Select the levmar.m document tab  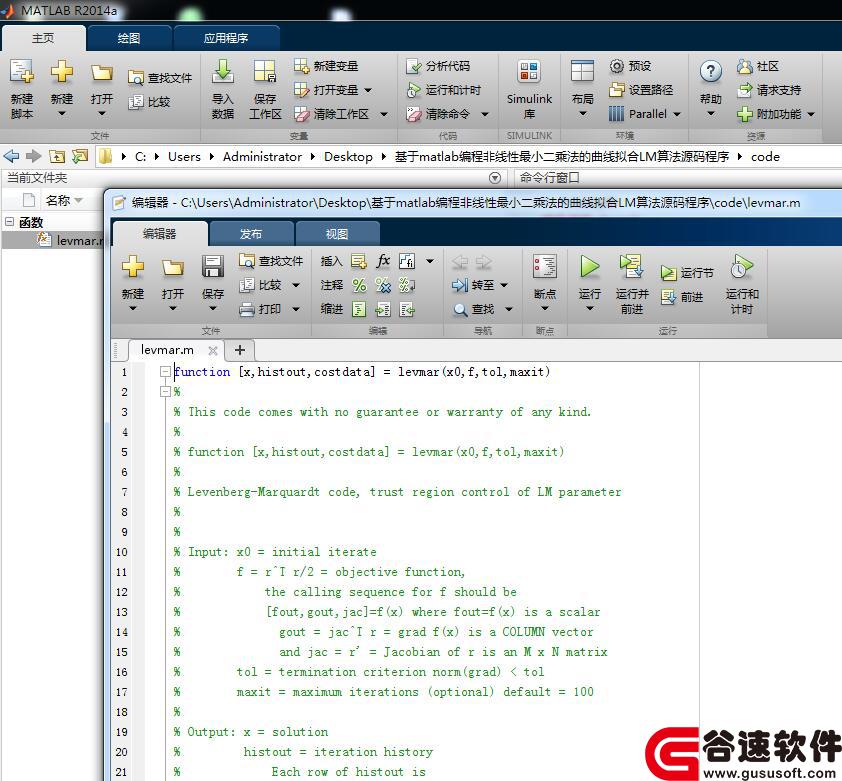coord(167,350)
